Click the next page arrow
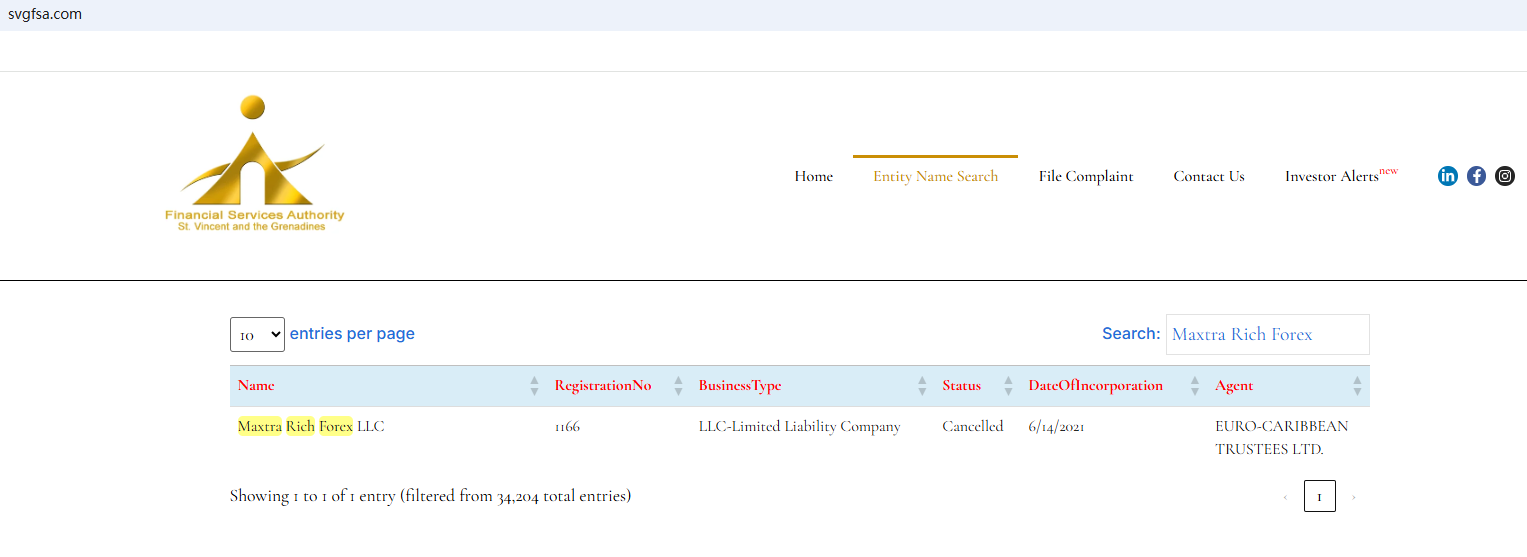Screen dimensions: 1527x557 click(1354, 497)
